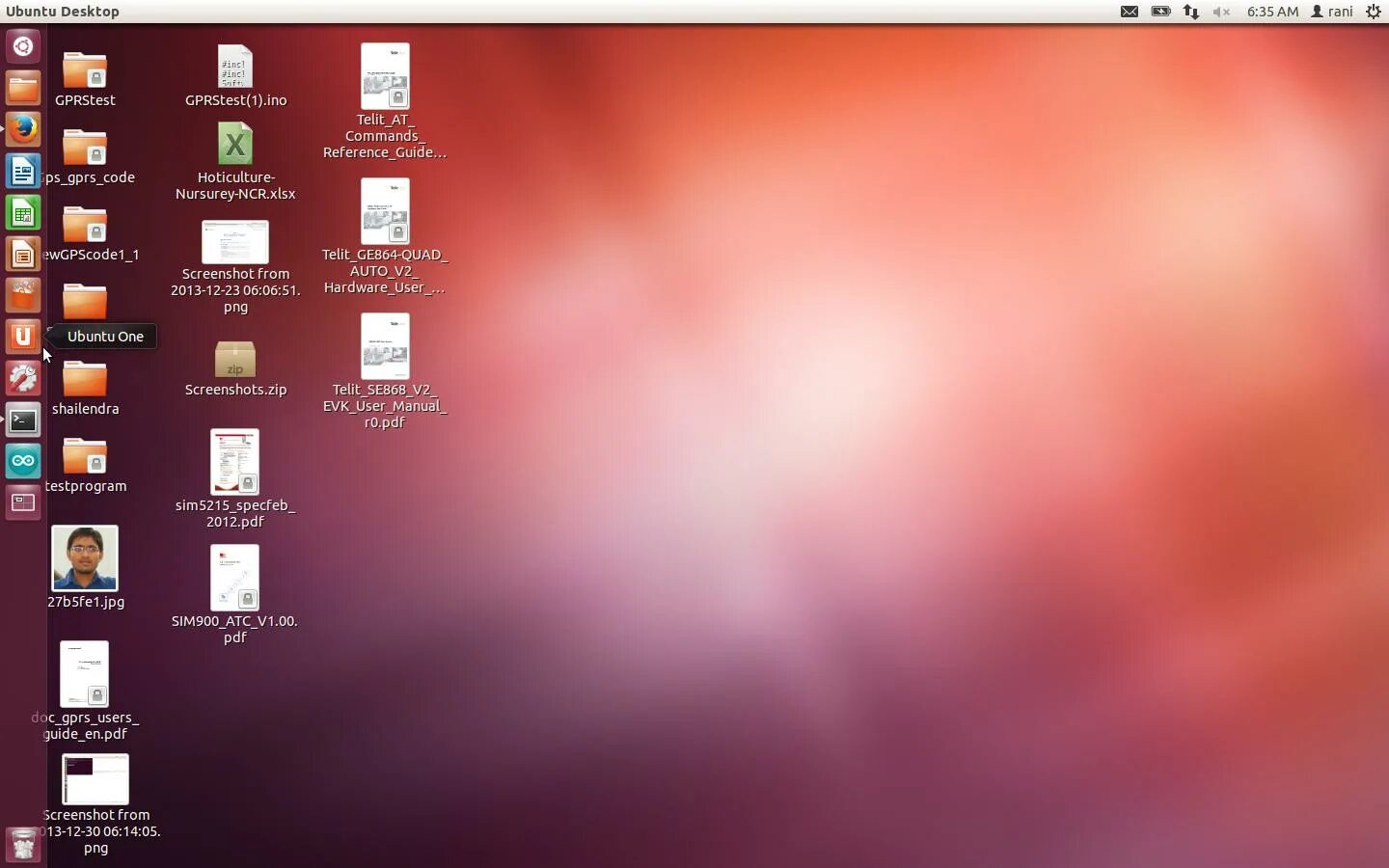
Task: Open the Terminal from launcher
Action: [x=23, y=420]
